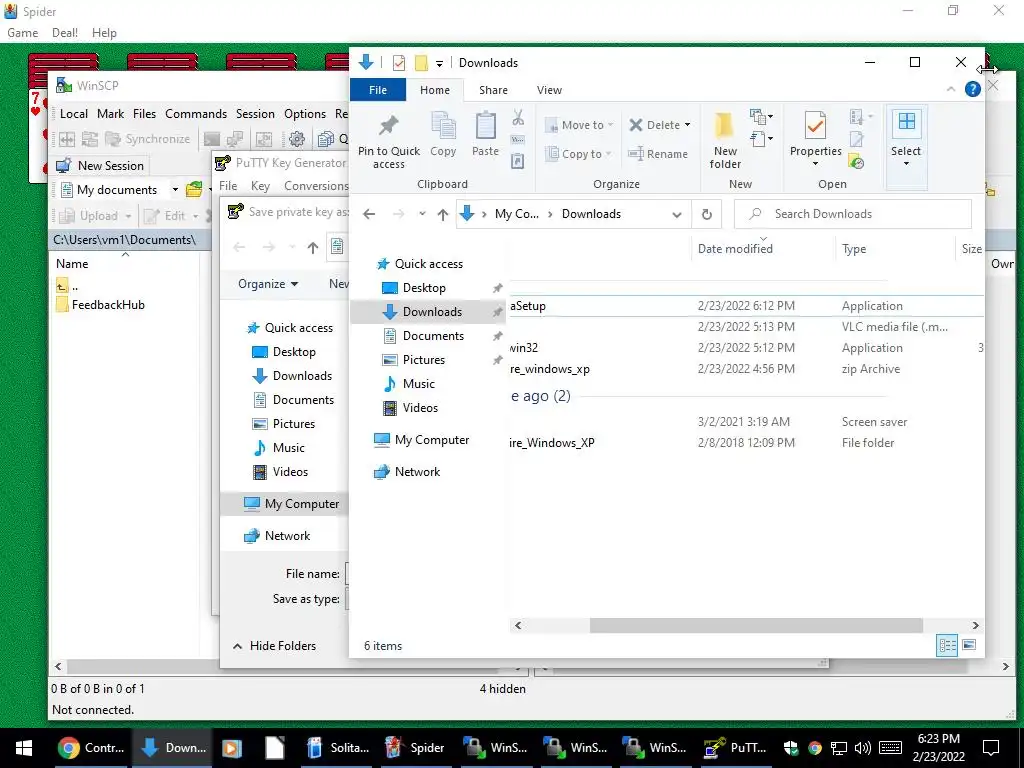
Task: Select the FeedbackHub folder in WinSCP
Action: pos(101,305)
